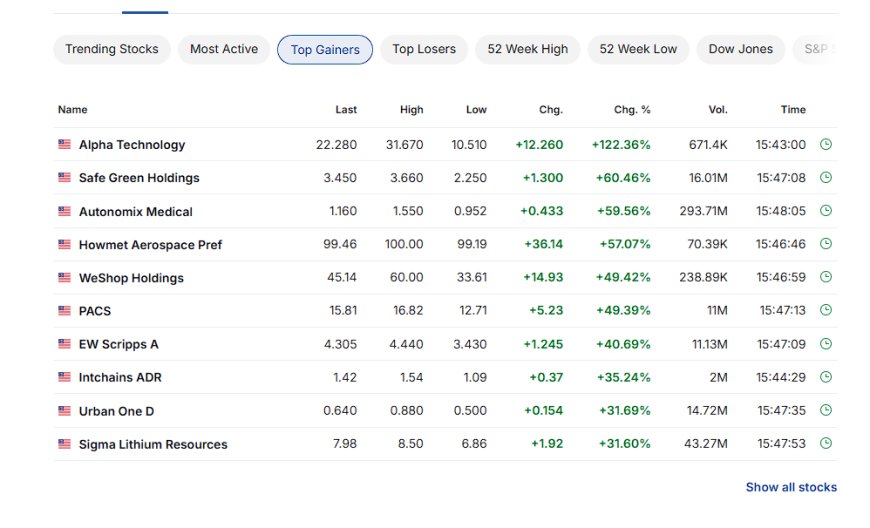Switch to the Top Losers tab
This screenshot has width=870, height=528.
tap(424, 49)
